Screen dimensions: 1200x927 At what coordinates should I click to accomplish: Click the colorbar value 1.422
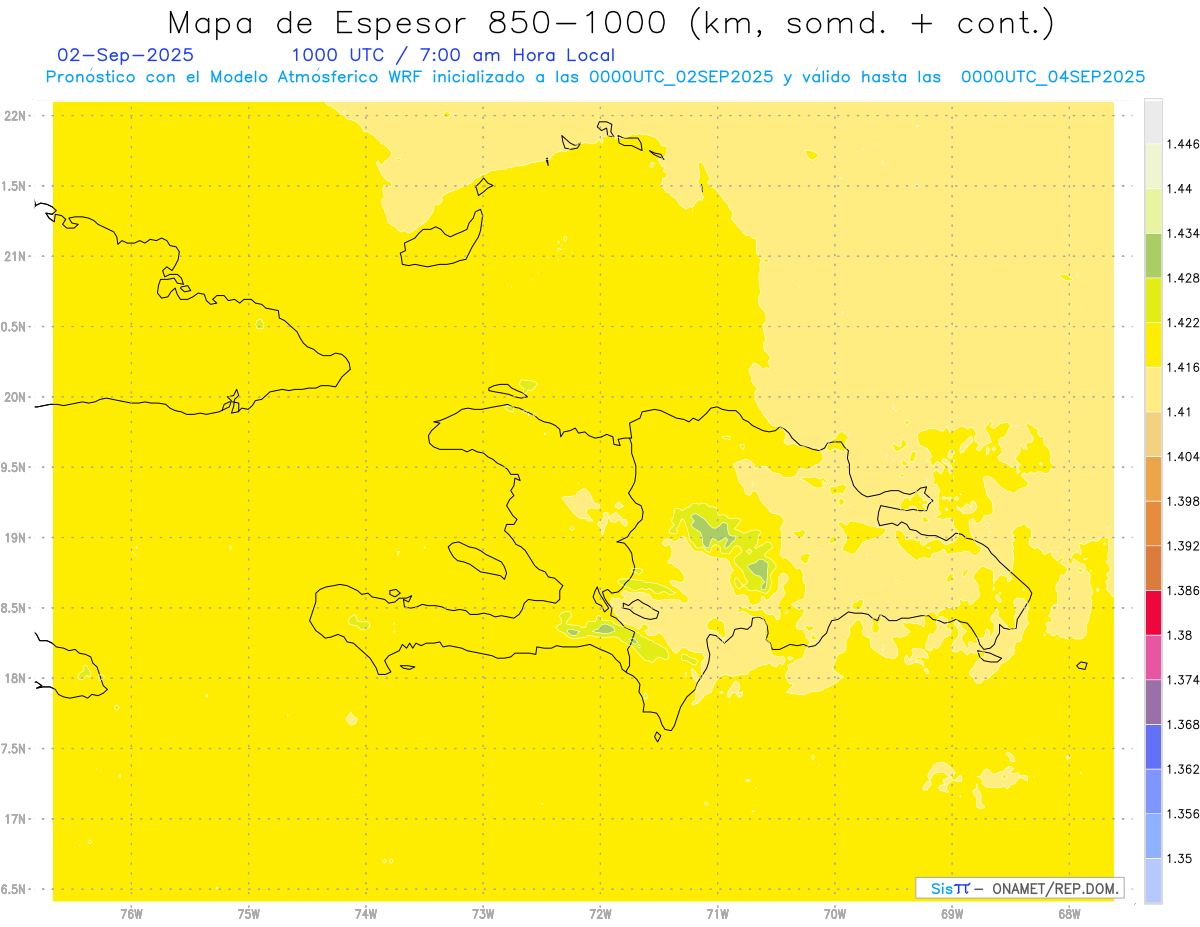1185,323
